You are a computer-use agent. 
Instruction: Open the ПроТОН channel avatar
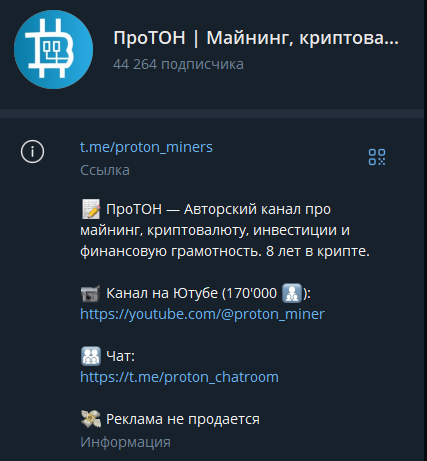(x=53, y=49)
